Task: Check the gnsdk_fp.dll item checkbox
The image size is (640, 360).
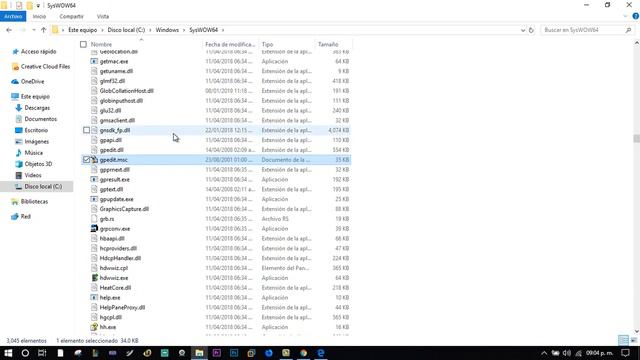Action: point(86,130)
